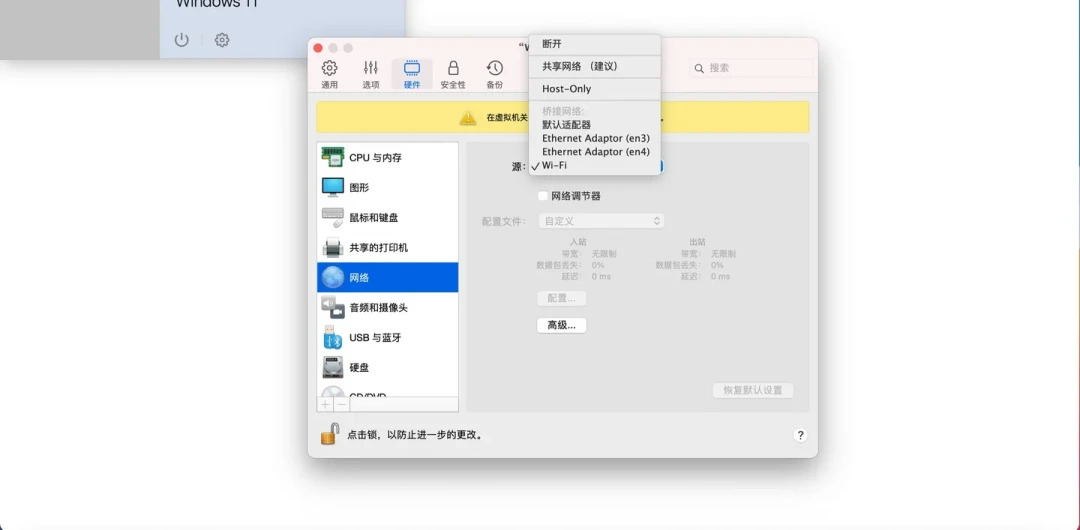Open the 备份 (Backup) tab
This screenshot has width=1080, height=530.
[x=495, y=74]
